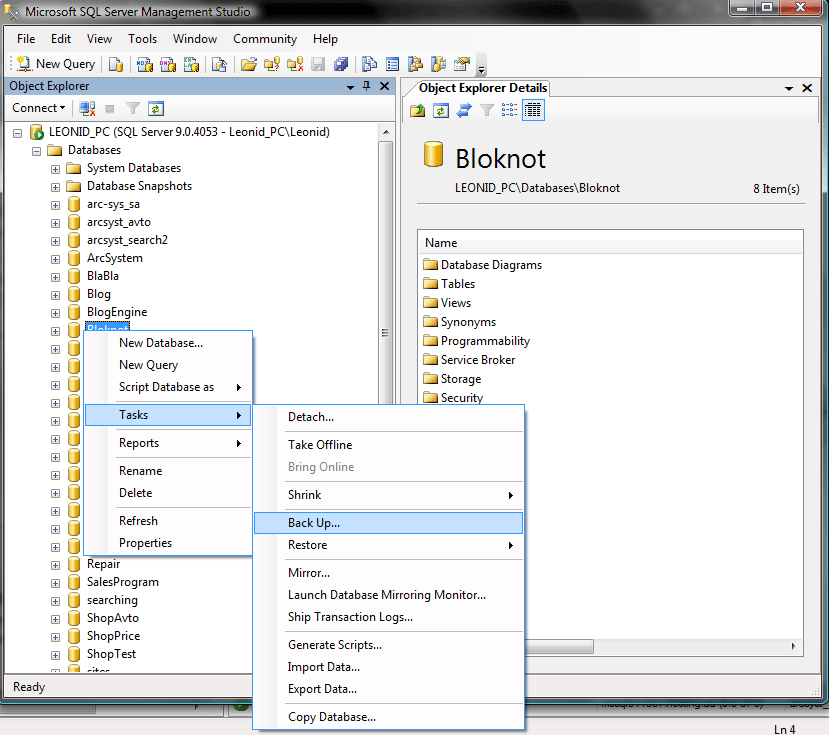Choose Export Data... option
The height and width of the screenshot is (735, 829).
(x=389, y=690)
